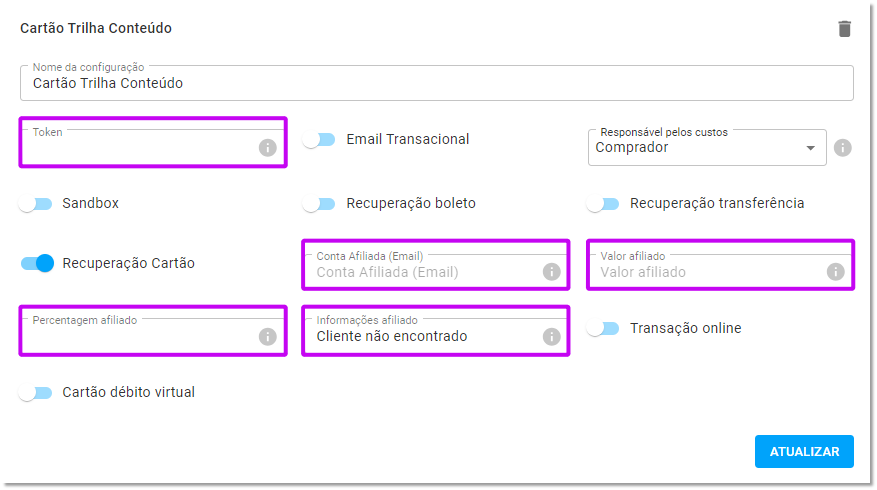Enable Recuperação transferência switch
877x490 pixels.
(x=603, y=203)
